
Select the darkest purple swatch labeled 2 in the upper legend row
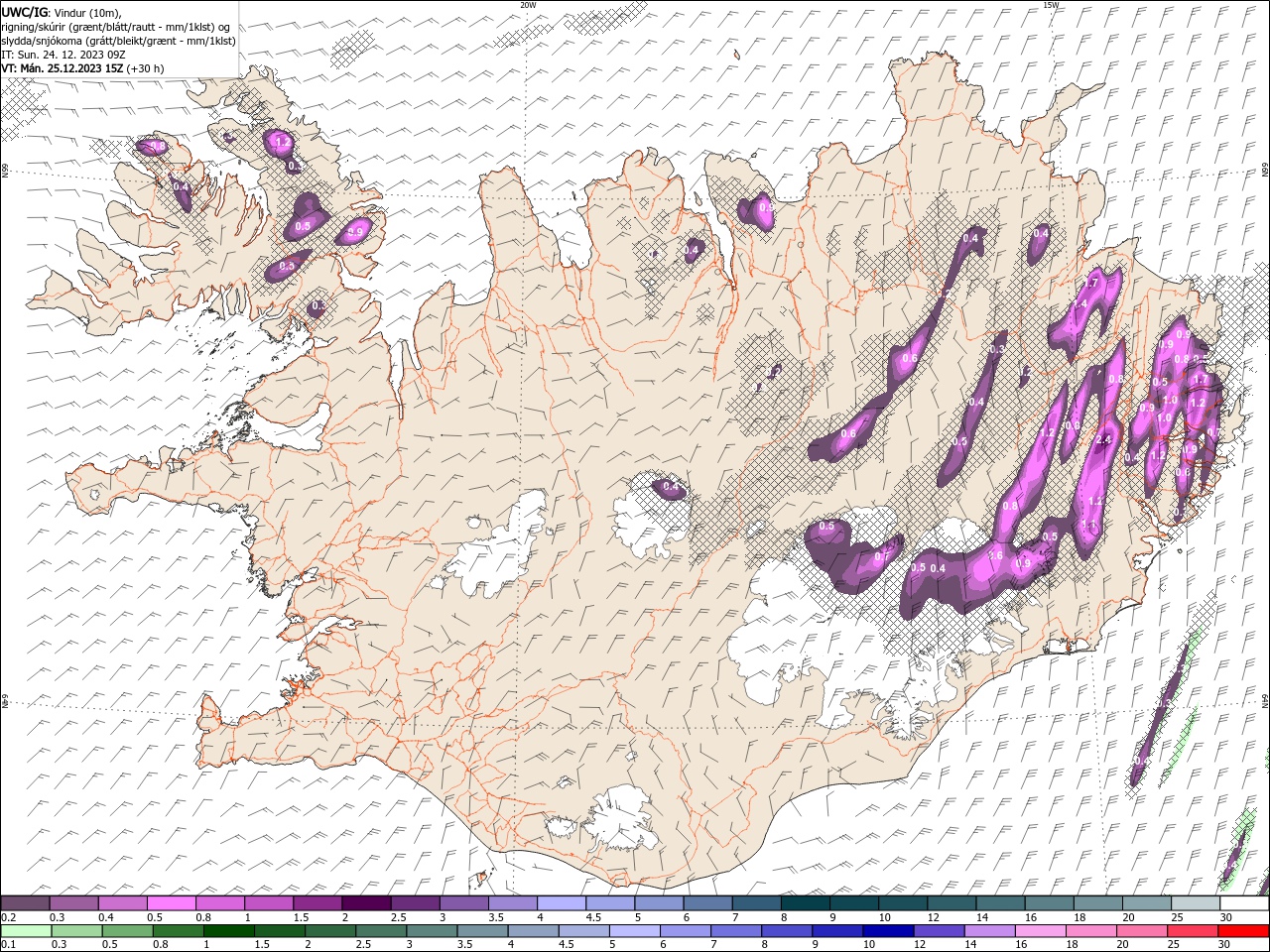[366, 903]
